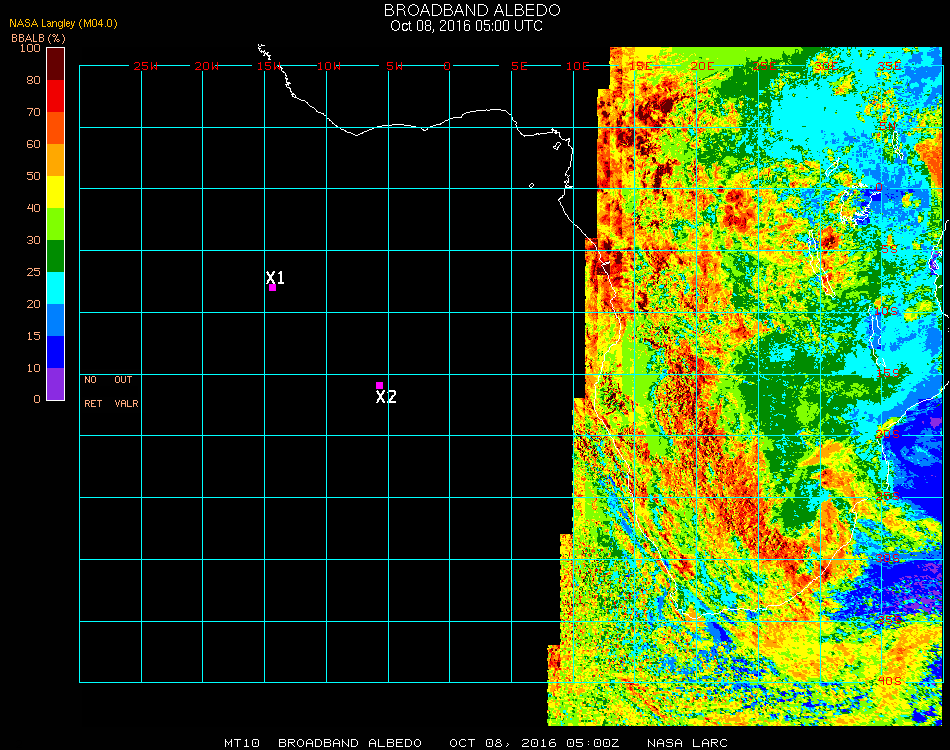
Task: Click the '5S' latitude label
Action: tap(889, 250)
